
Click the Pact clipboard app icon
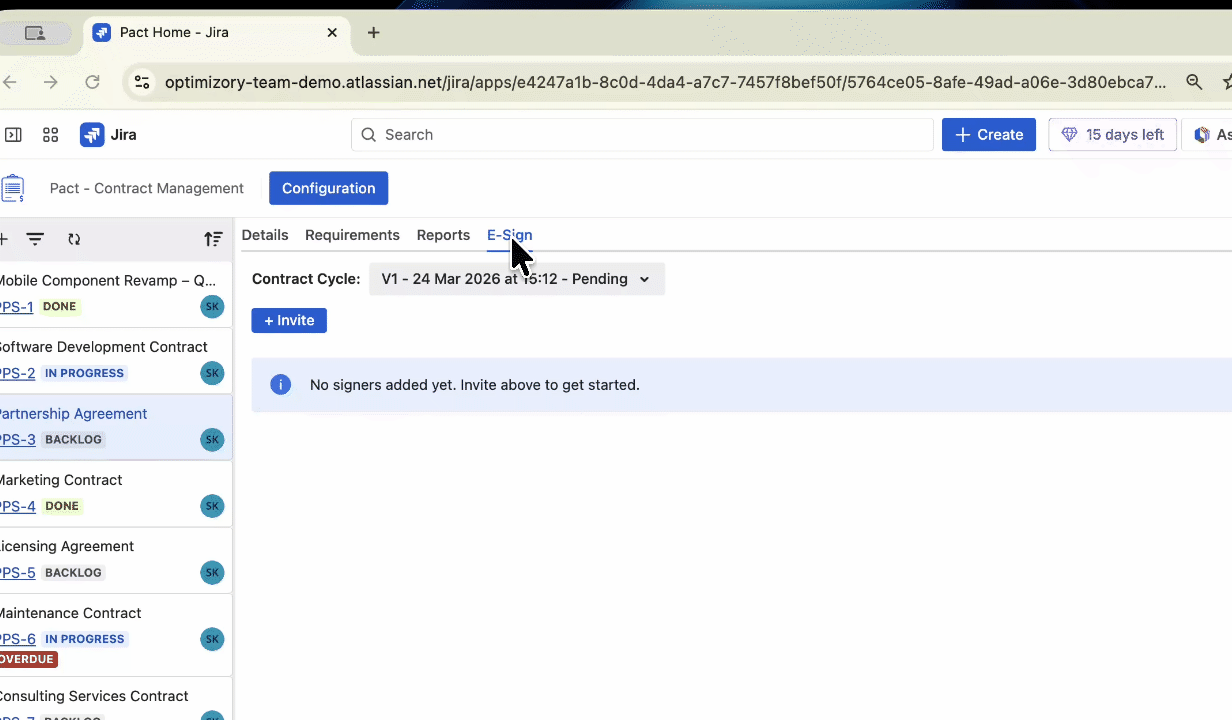point(12,188)
